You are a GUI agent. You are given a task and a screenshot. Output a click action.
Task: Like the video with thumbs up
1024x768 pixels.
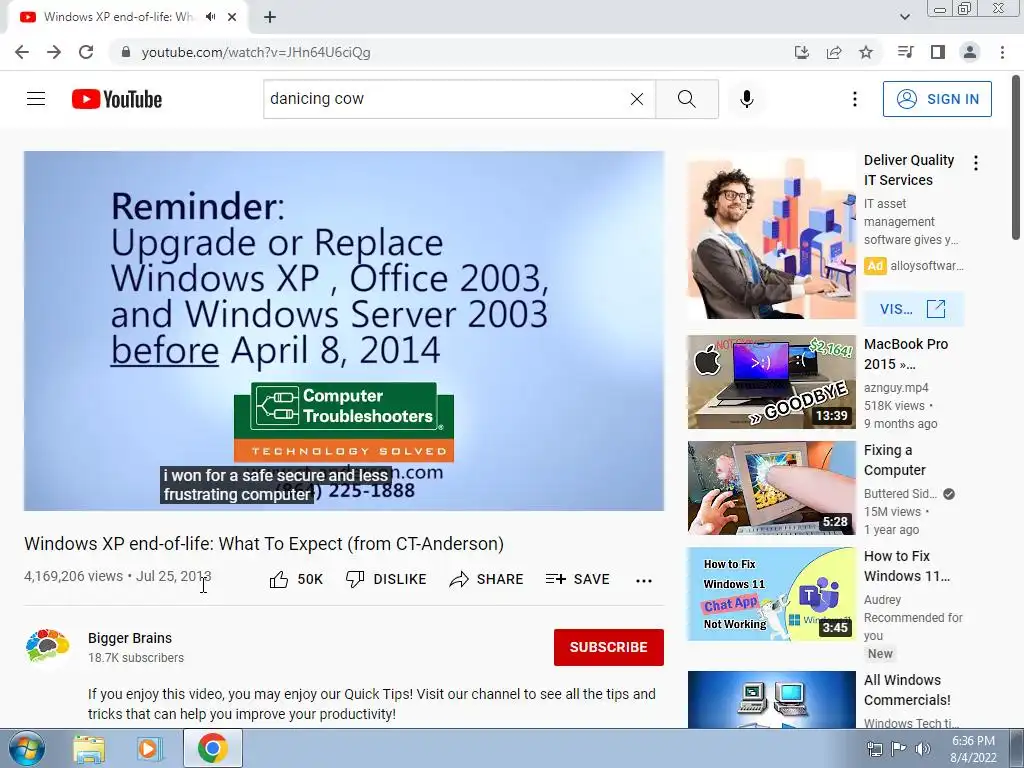click(x=296, y=579)
